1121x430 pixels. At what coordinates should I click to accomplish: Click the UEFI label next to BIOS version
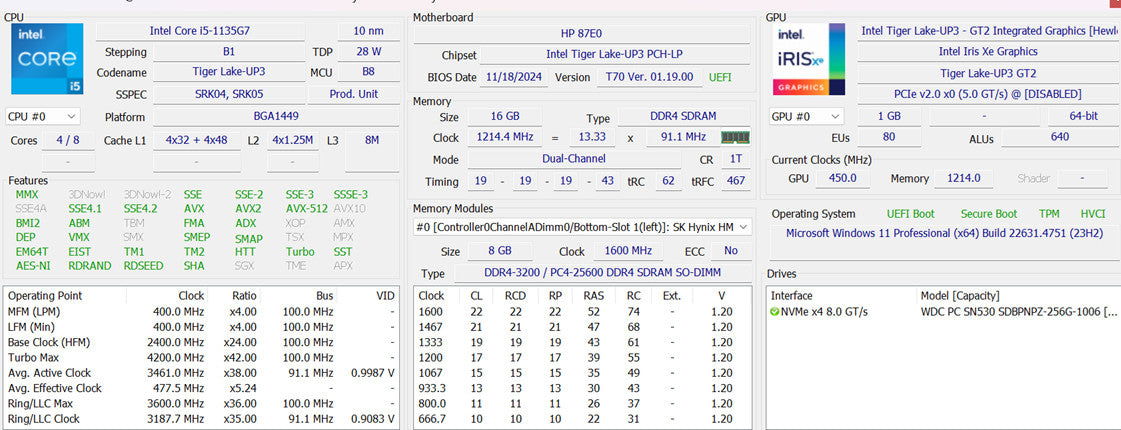[x=720, y=77]
